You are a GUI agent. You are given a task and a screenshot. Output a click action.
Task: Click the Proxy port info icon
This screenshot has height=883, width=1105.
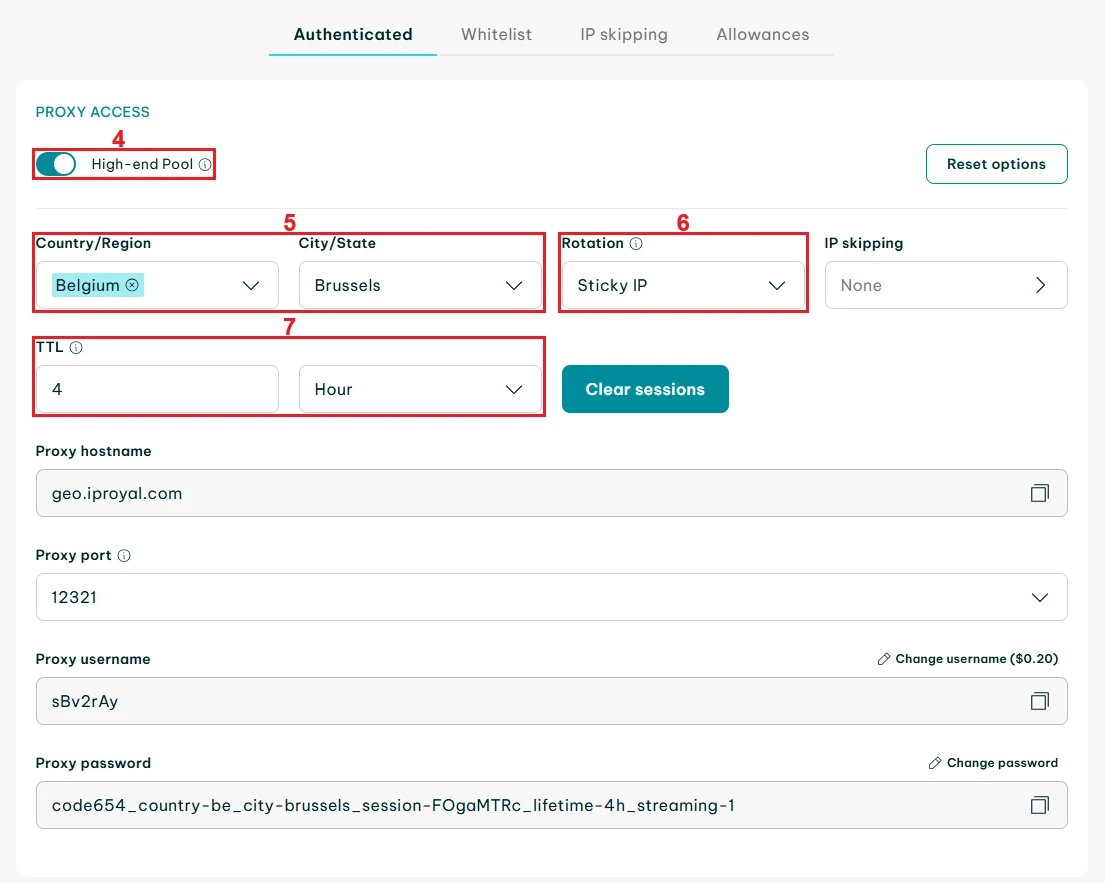(x=124, y=555)
